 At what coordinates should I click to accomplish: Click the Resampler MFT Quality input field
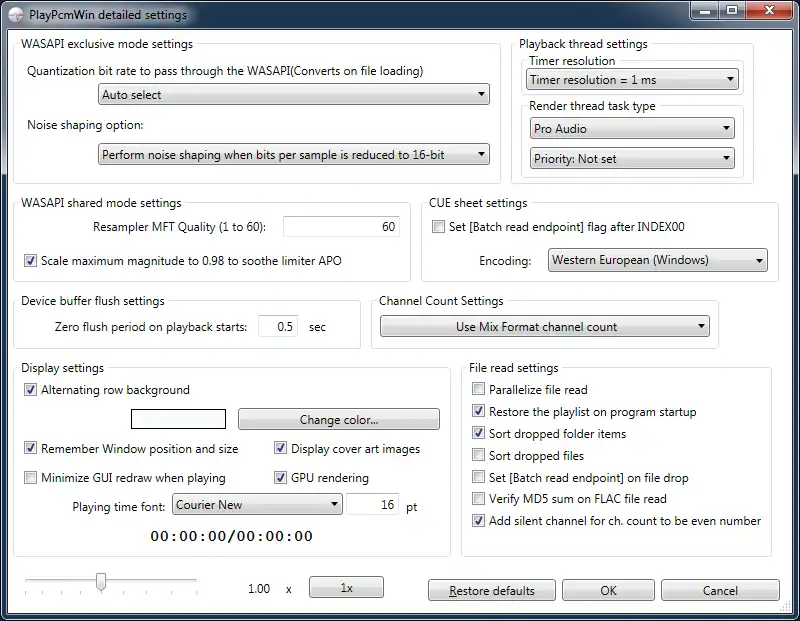point(341,227)
